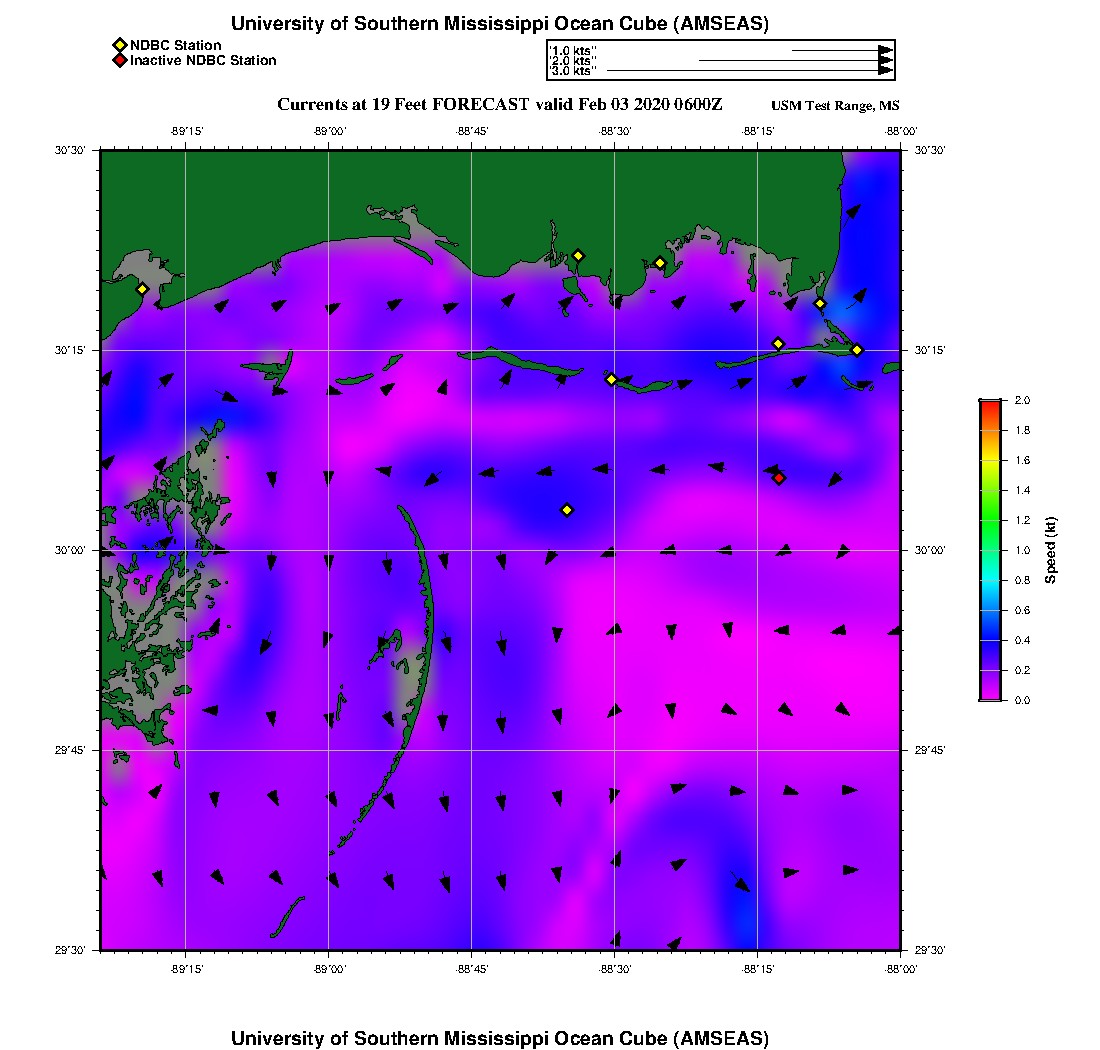
Task: Click the yellow station marker just right of the 88°30' gridline
Action: click(660, 263)
